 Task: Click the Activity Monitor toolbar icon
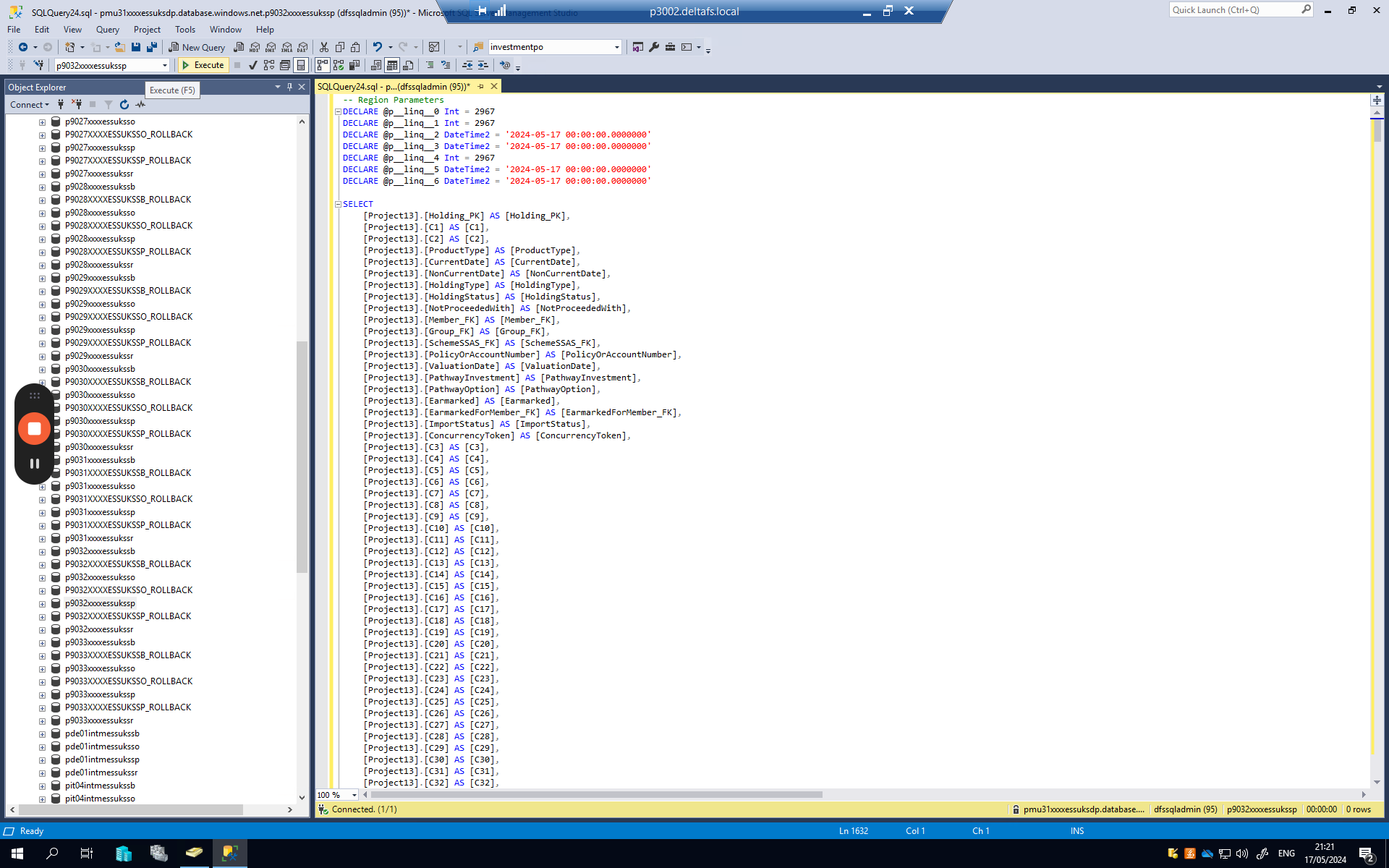point(434,47)
